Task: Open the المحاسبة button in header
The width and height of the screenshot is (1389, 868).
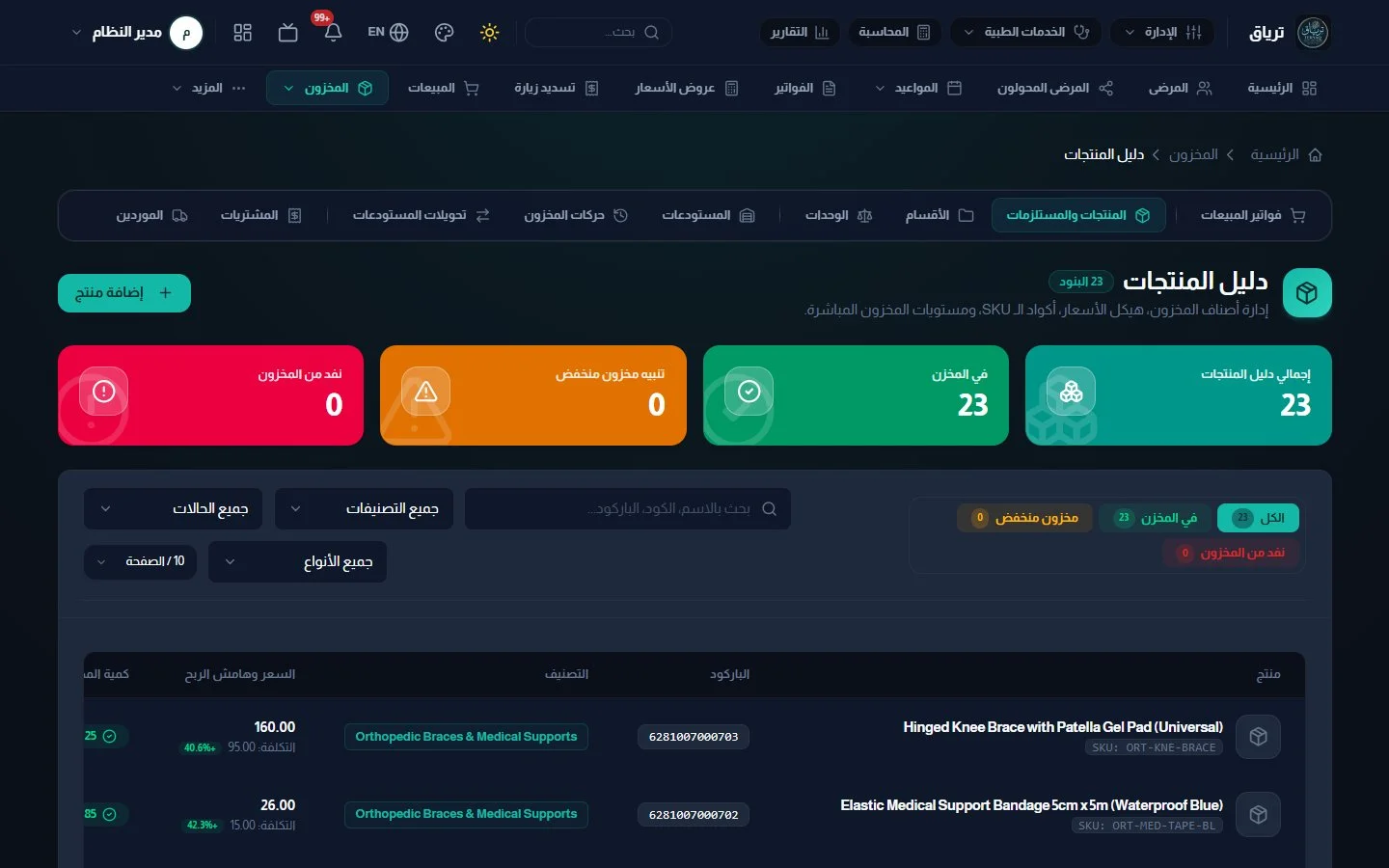Action: point(894,33)
